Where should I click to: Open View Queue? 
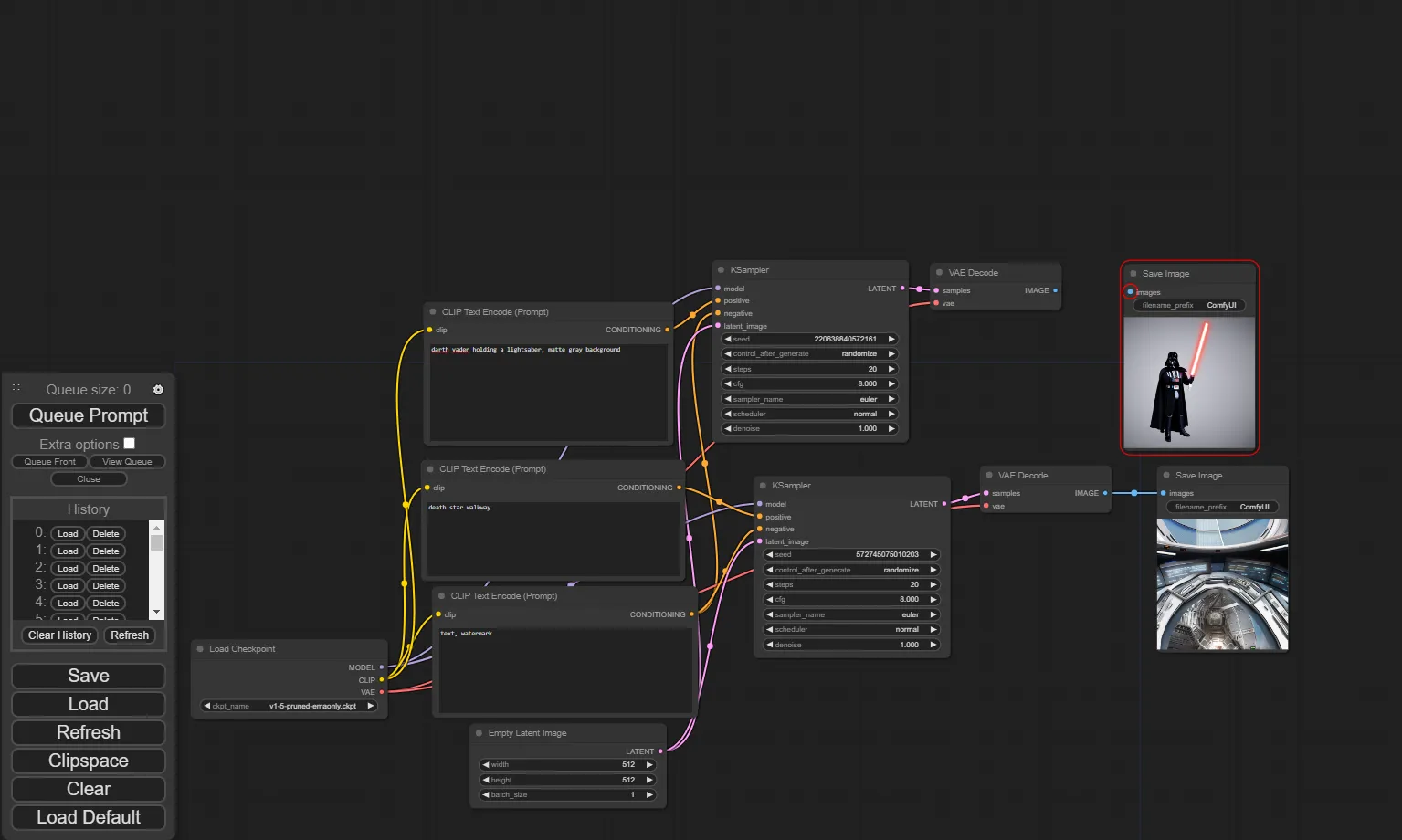(x=127, y=462)
